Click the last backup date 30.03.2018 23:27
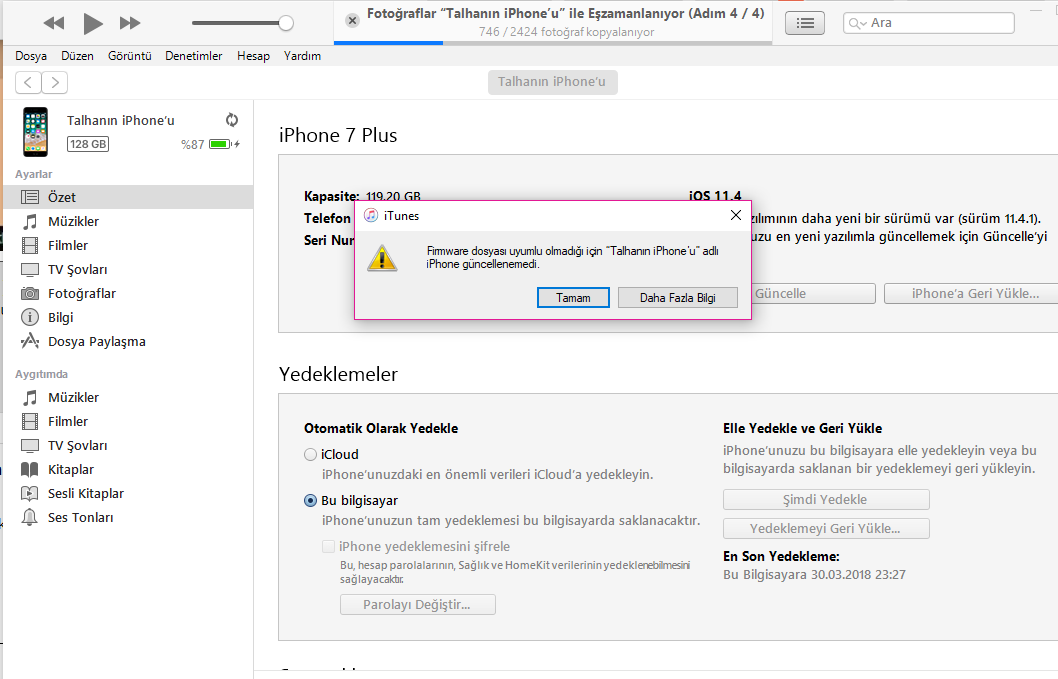1058x679 pixels. click(858, 575)
